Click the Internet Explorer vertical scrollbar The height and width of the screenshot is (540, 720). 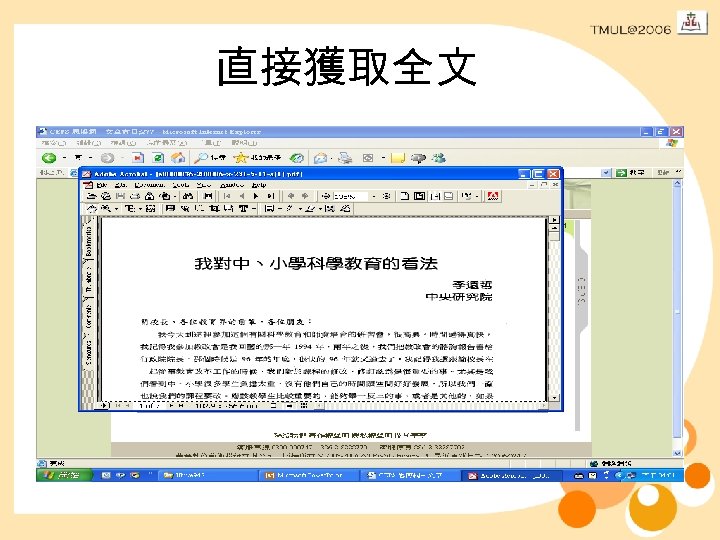[677, 318]
